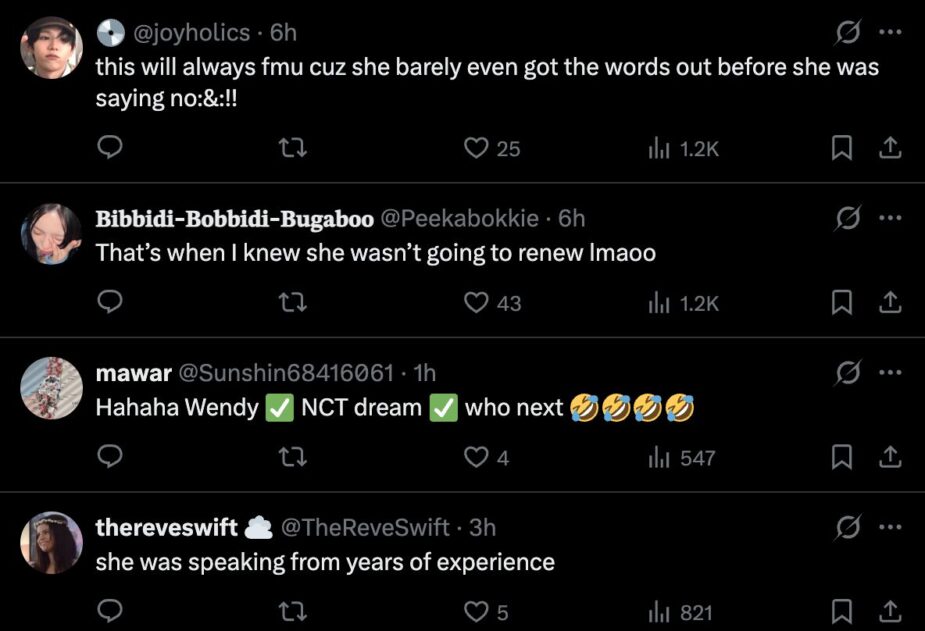
Task: Reply to mawar's Wendy tweet
Action: (110, 457)
